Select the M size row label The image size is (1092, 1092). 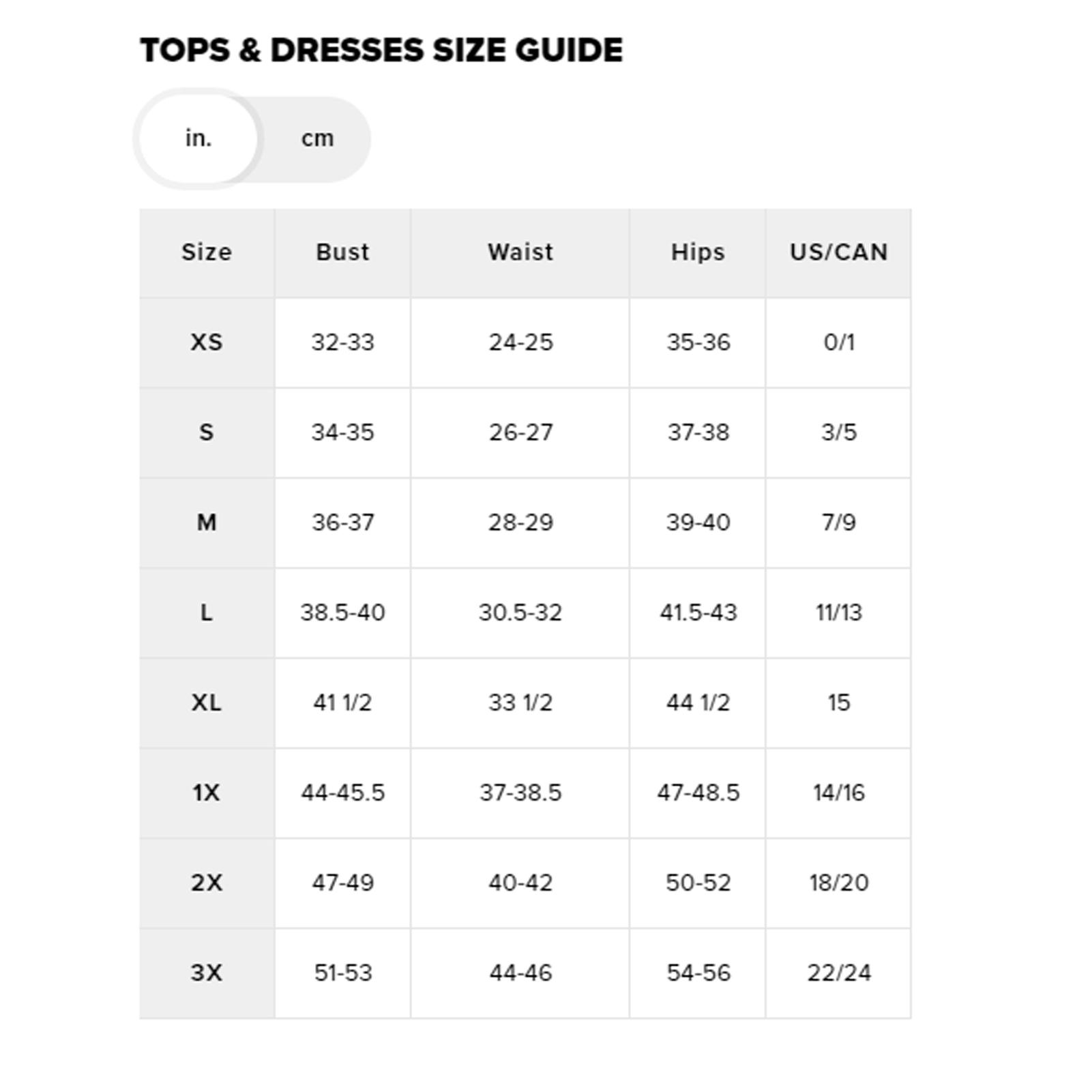click(x=207, y=522)
